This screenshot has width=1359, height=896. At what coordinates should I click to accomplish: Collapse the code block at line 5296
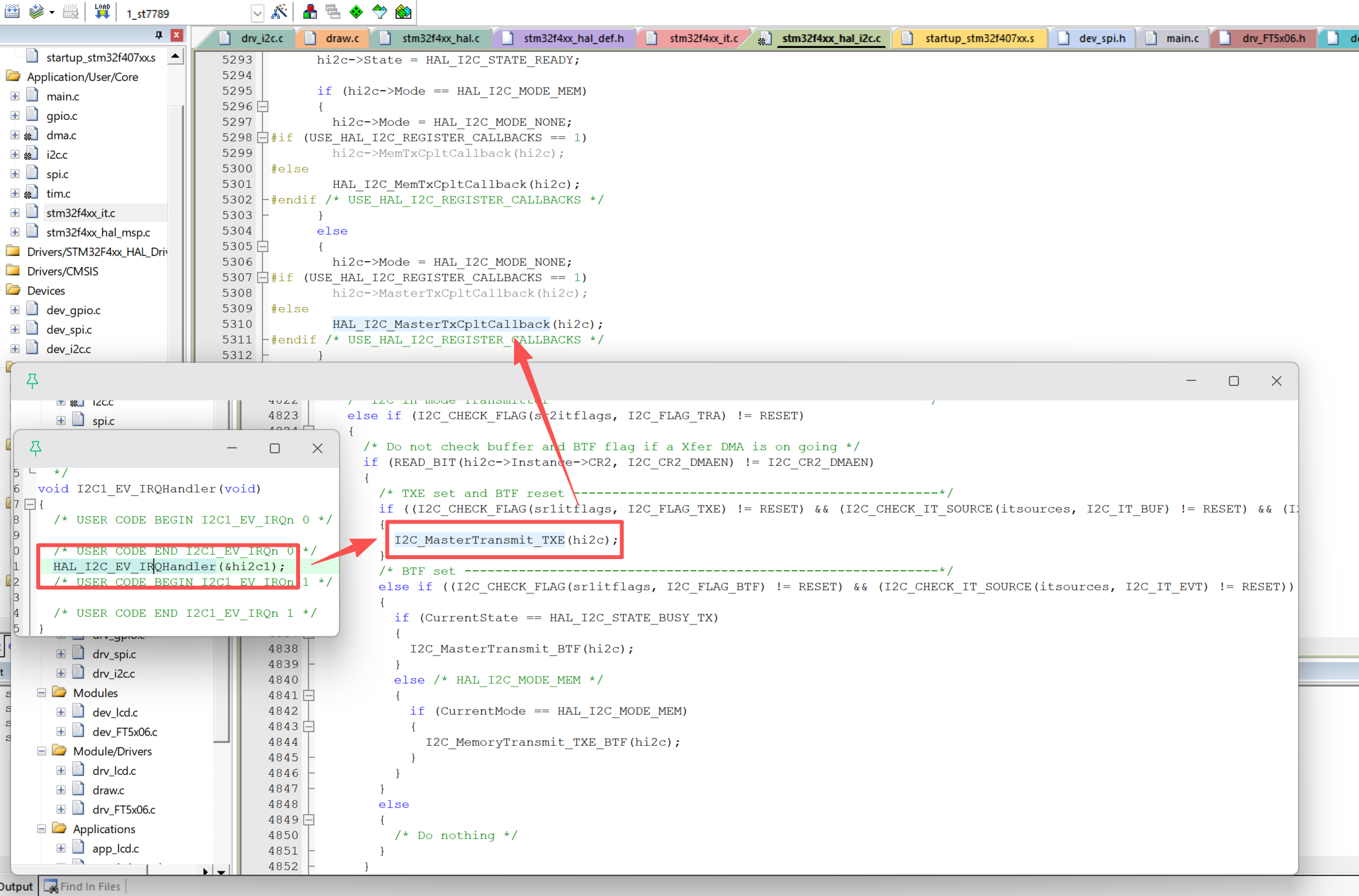(x=262, y=106)
